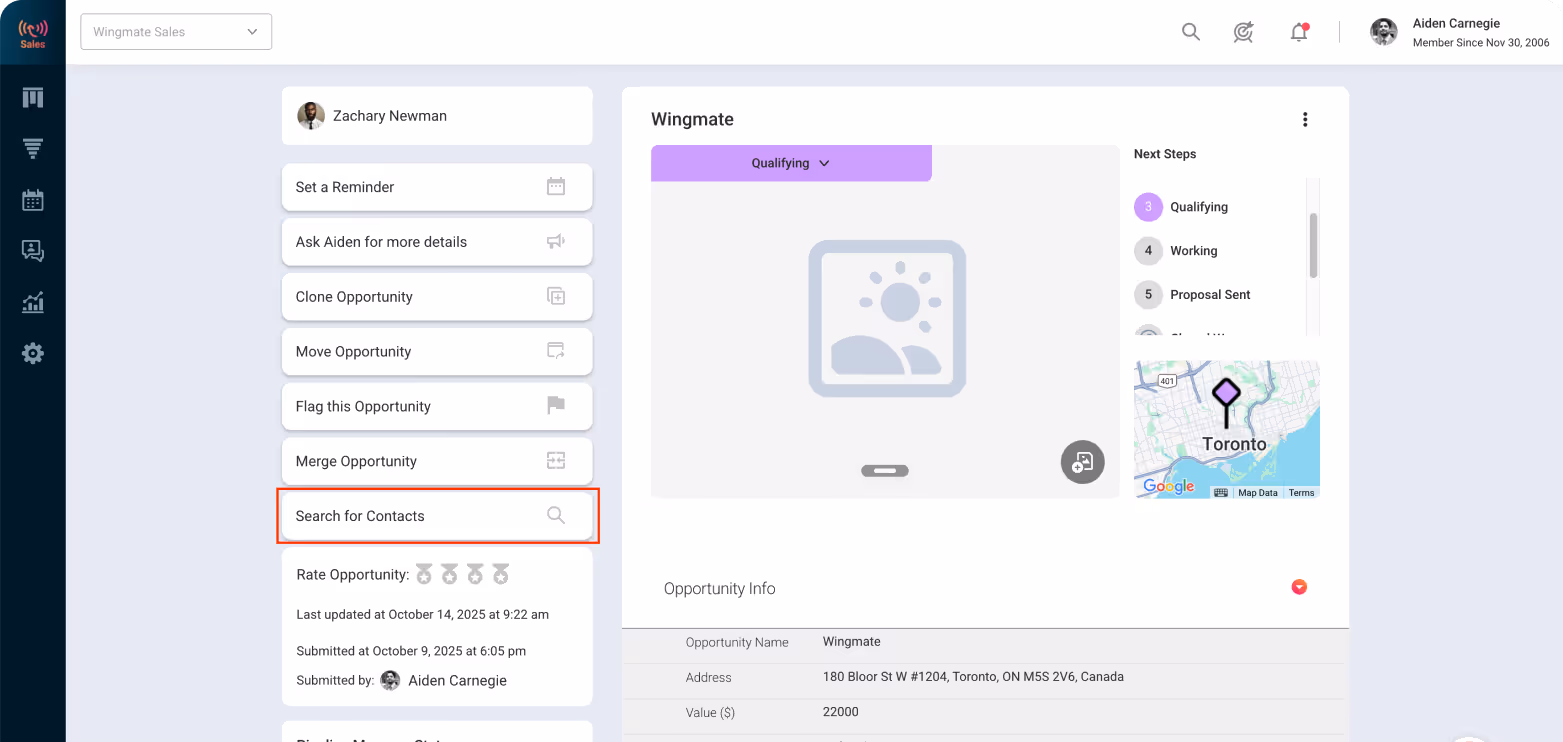
Task: Click Zachary Newman's contact card
Action: (437, 116)
